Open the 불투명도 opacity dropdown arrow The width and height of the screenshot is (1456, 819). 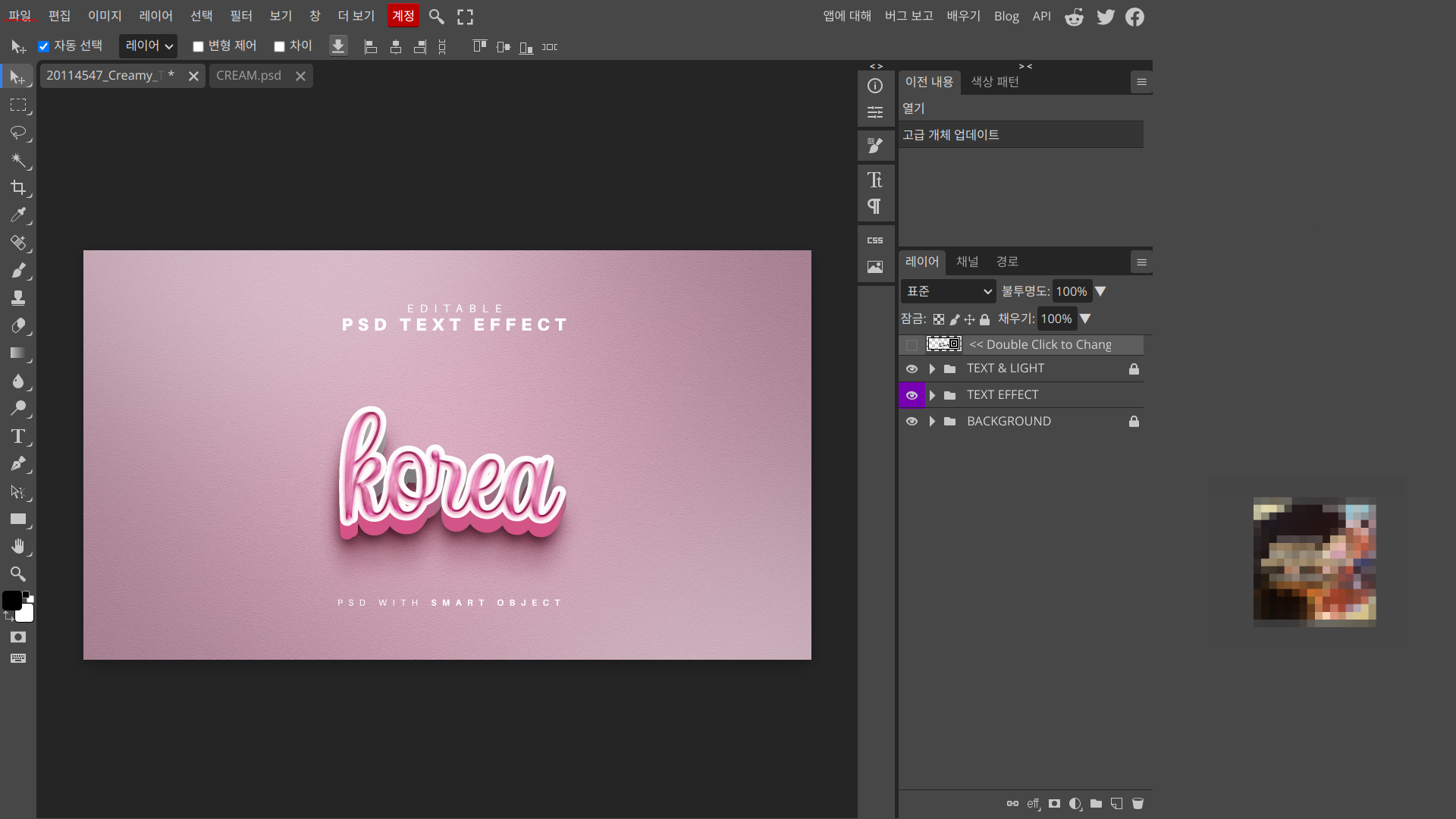1100,291
